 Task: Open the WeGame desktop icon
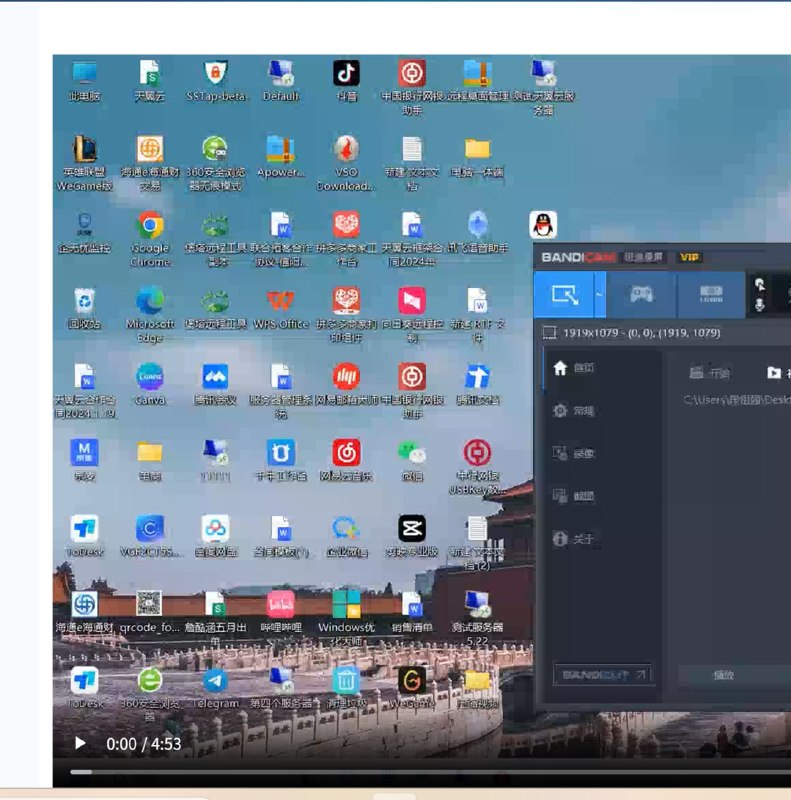click(x=412, y=688)
